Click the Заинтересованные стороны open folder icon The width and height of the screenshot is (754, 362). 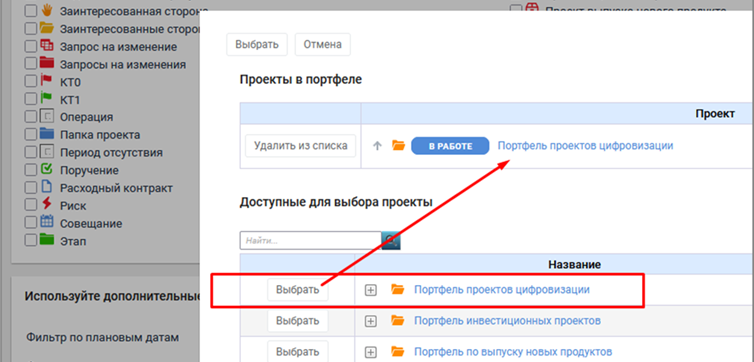click(47, 28)
